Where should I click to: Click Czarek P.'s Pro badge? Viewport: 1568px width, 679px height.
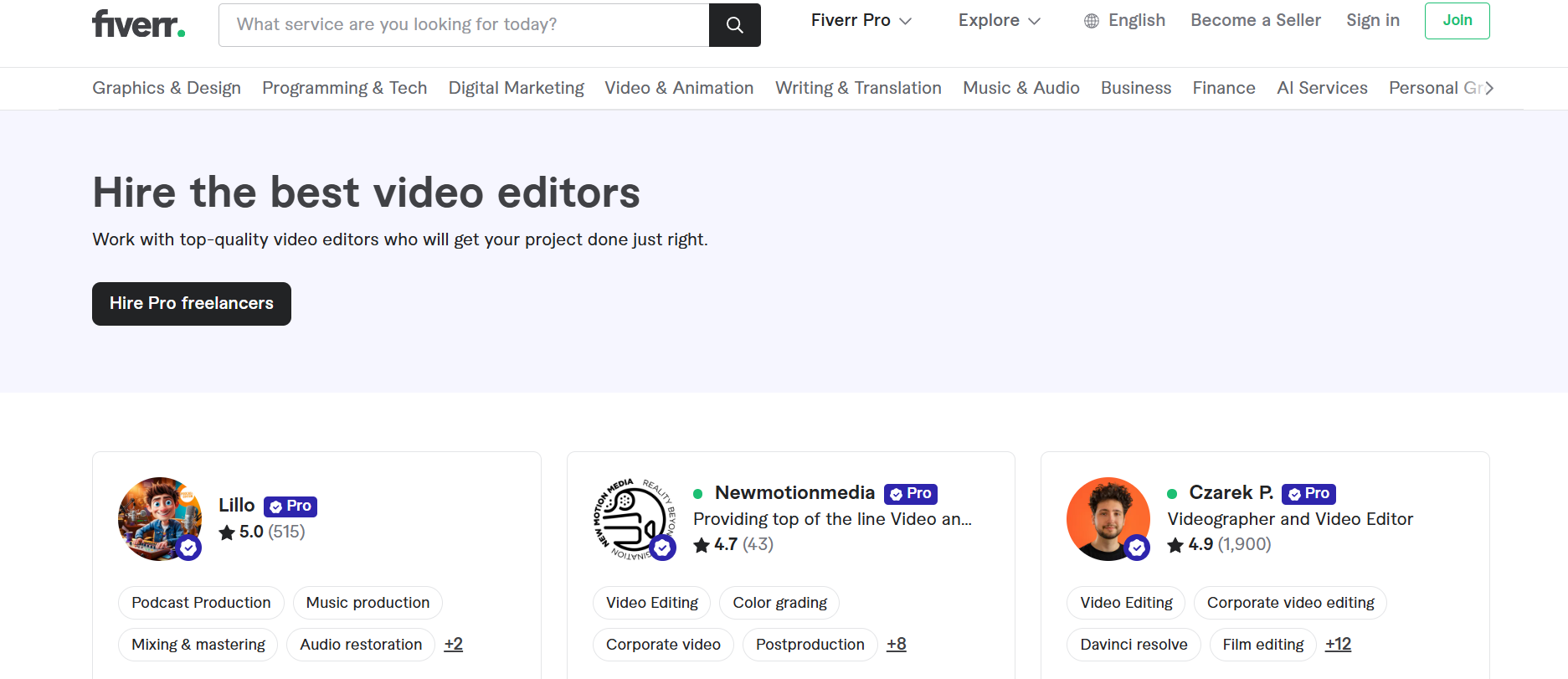(1308, 494)
